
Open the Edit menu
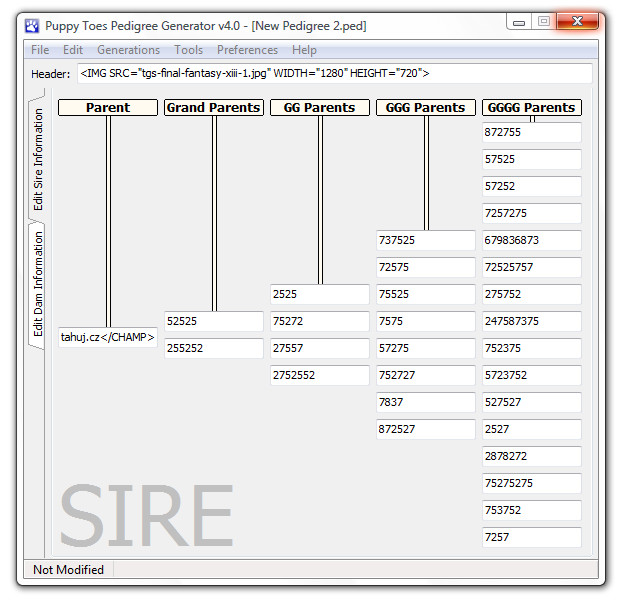click(x=73, y=50)
